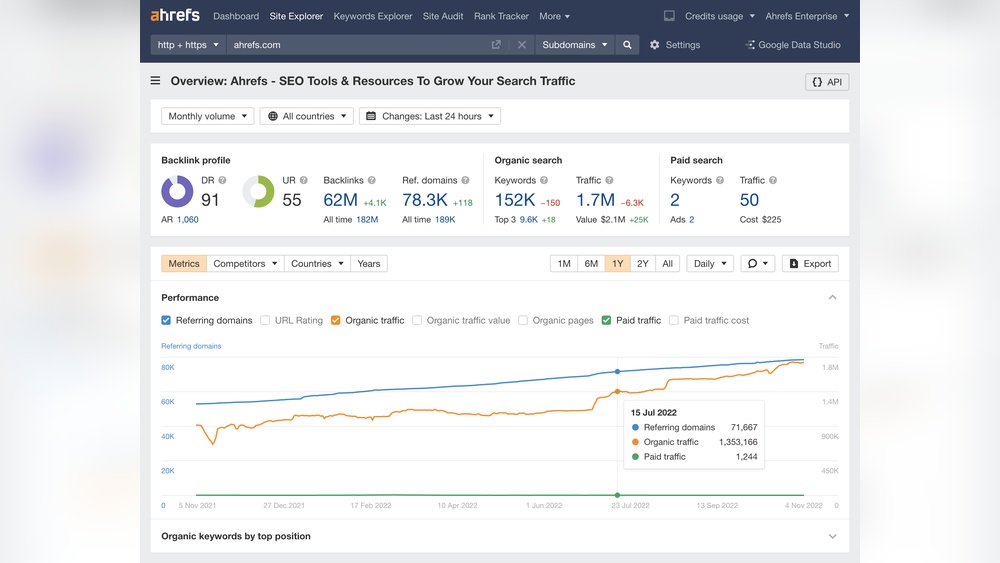The height and width of the screenshot is (563, 1000).
Task: Open the annotations comment bubble dropdown
Action: (758, 263)
